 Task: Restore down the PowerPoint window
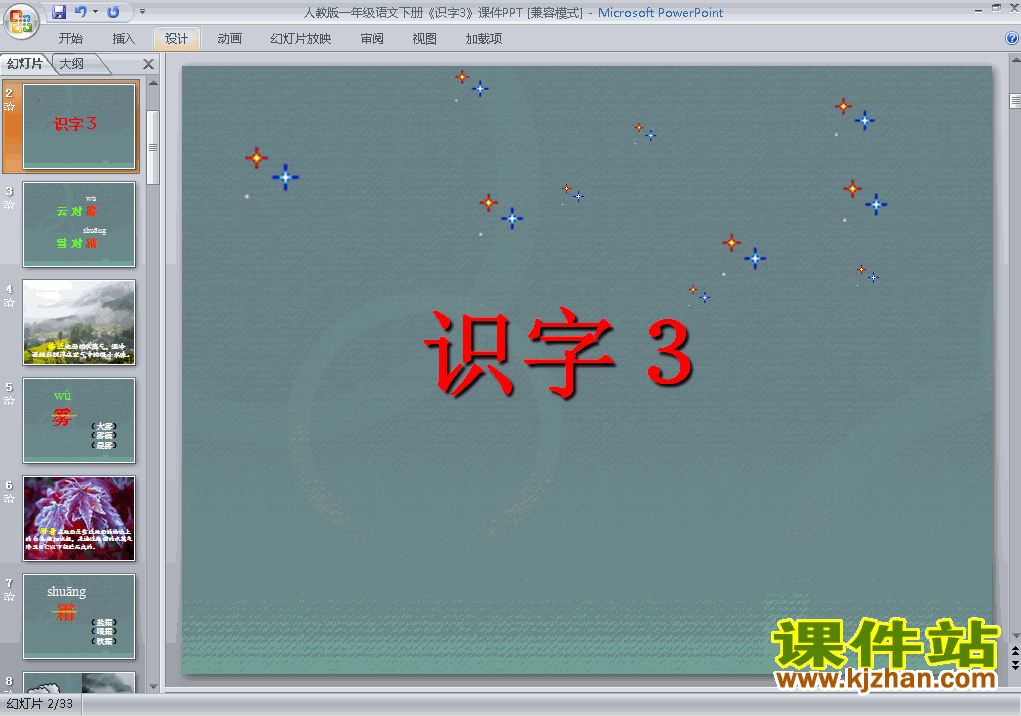[x=996, y=8]
